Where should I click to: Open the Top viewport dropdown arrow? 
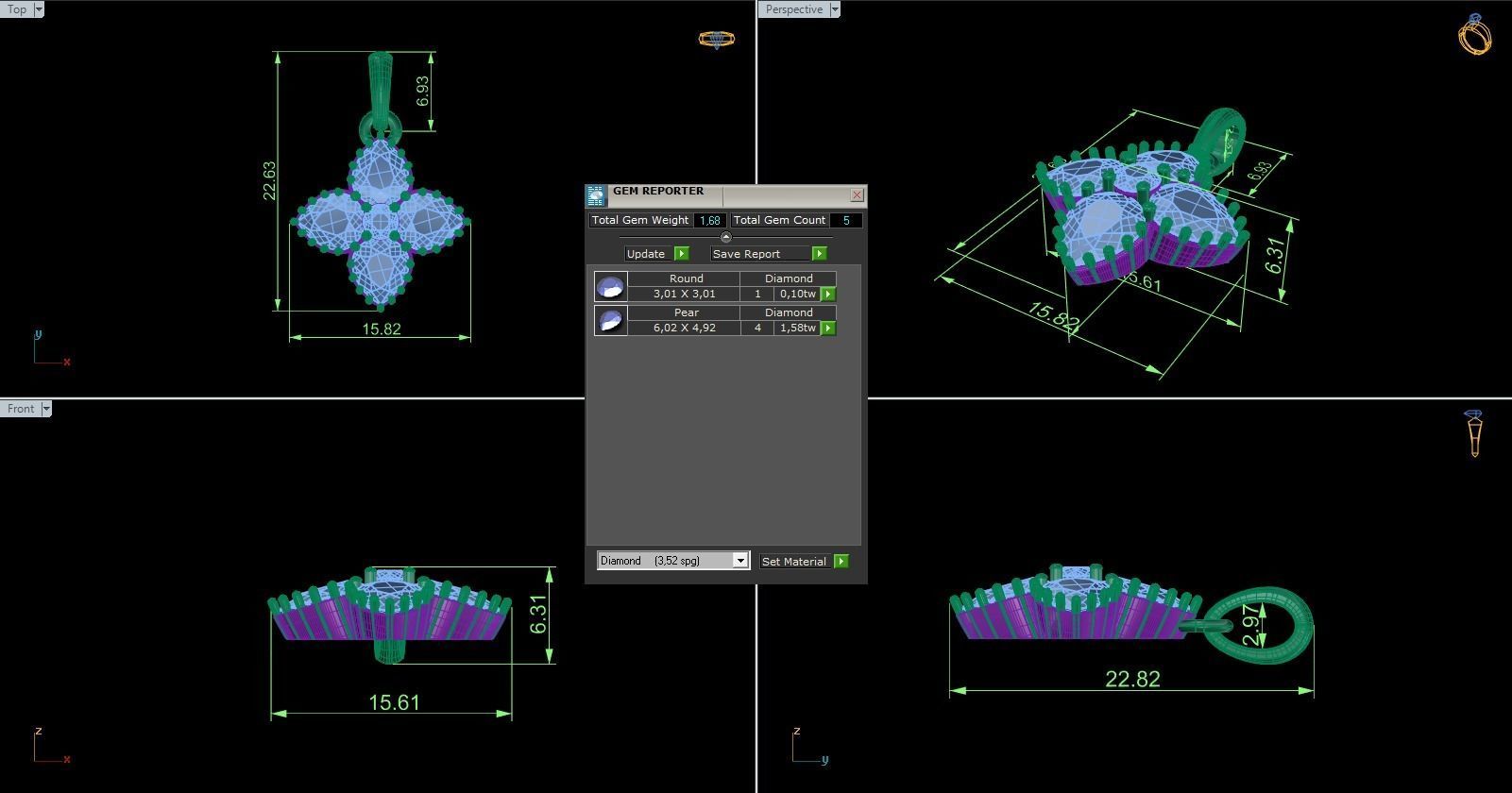(x=39, y=9)
